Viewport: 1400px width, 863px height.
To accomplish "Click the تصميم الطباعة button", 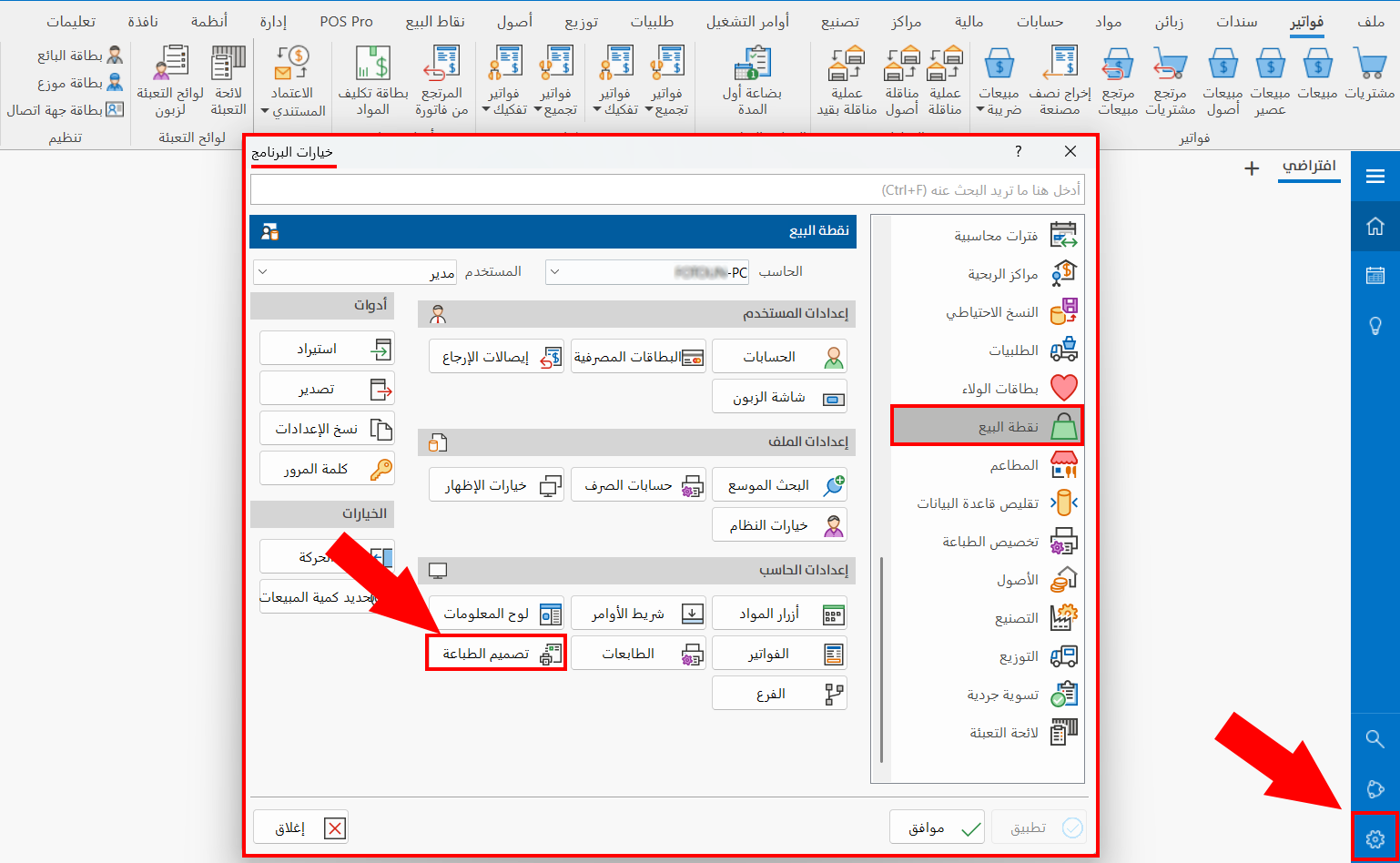I will click(x=497, y=654).
